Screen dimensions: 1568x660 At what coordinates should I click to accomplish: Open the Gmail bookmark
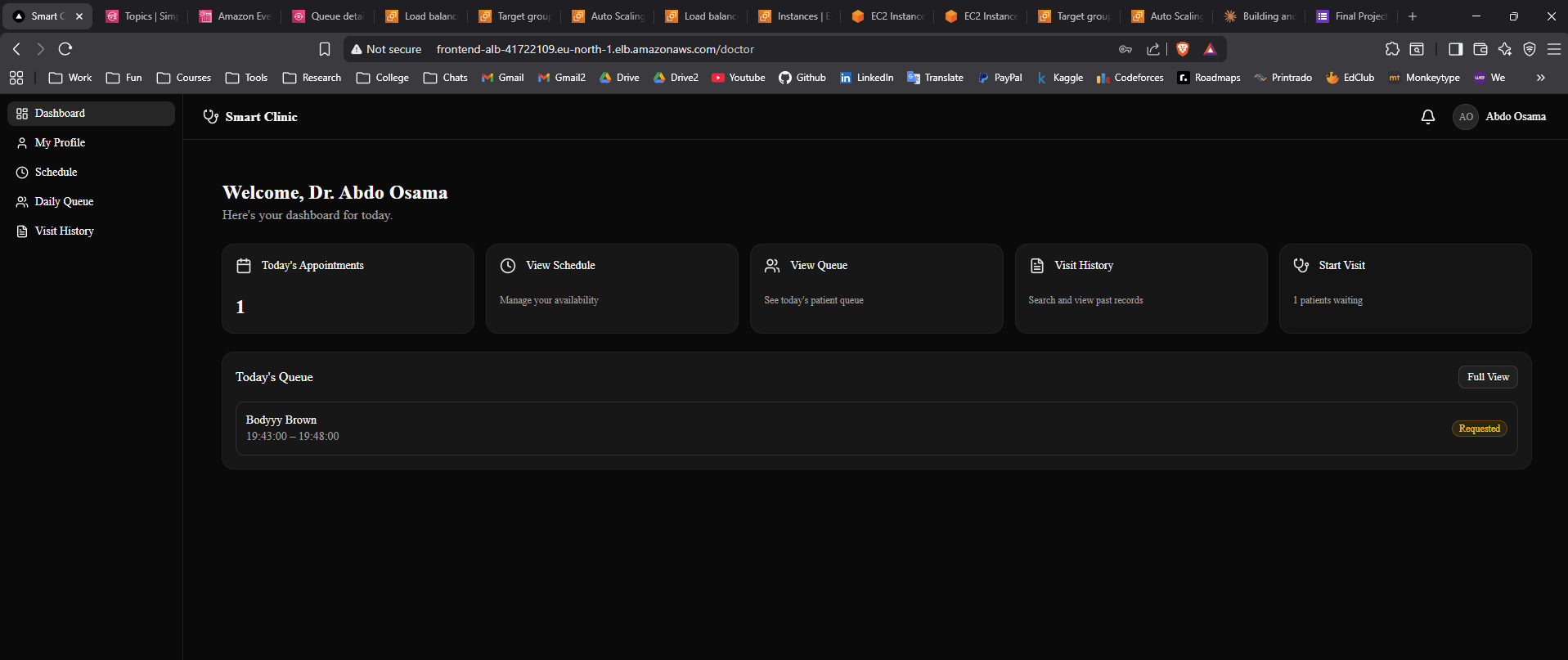502,78
